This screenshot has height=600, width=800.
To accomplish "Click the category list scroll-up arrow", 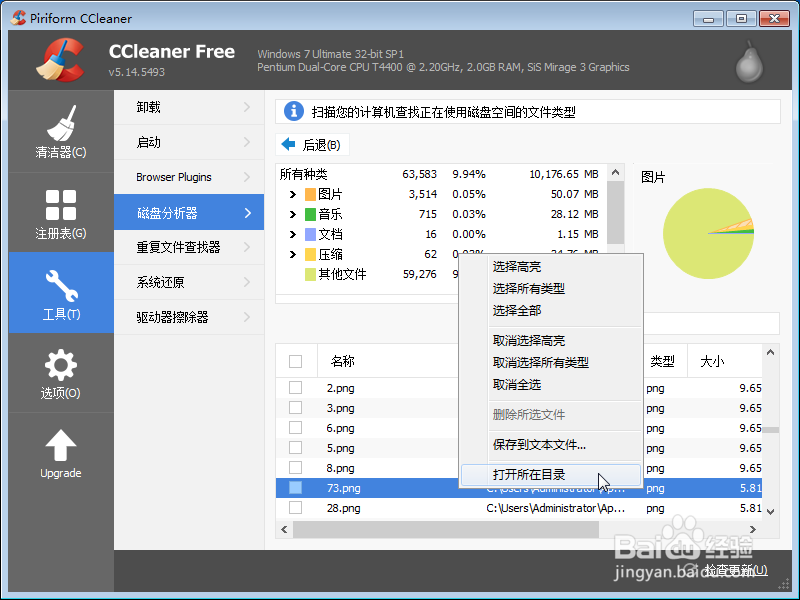I will tap(616, 172).
